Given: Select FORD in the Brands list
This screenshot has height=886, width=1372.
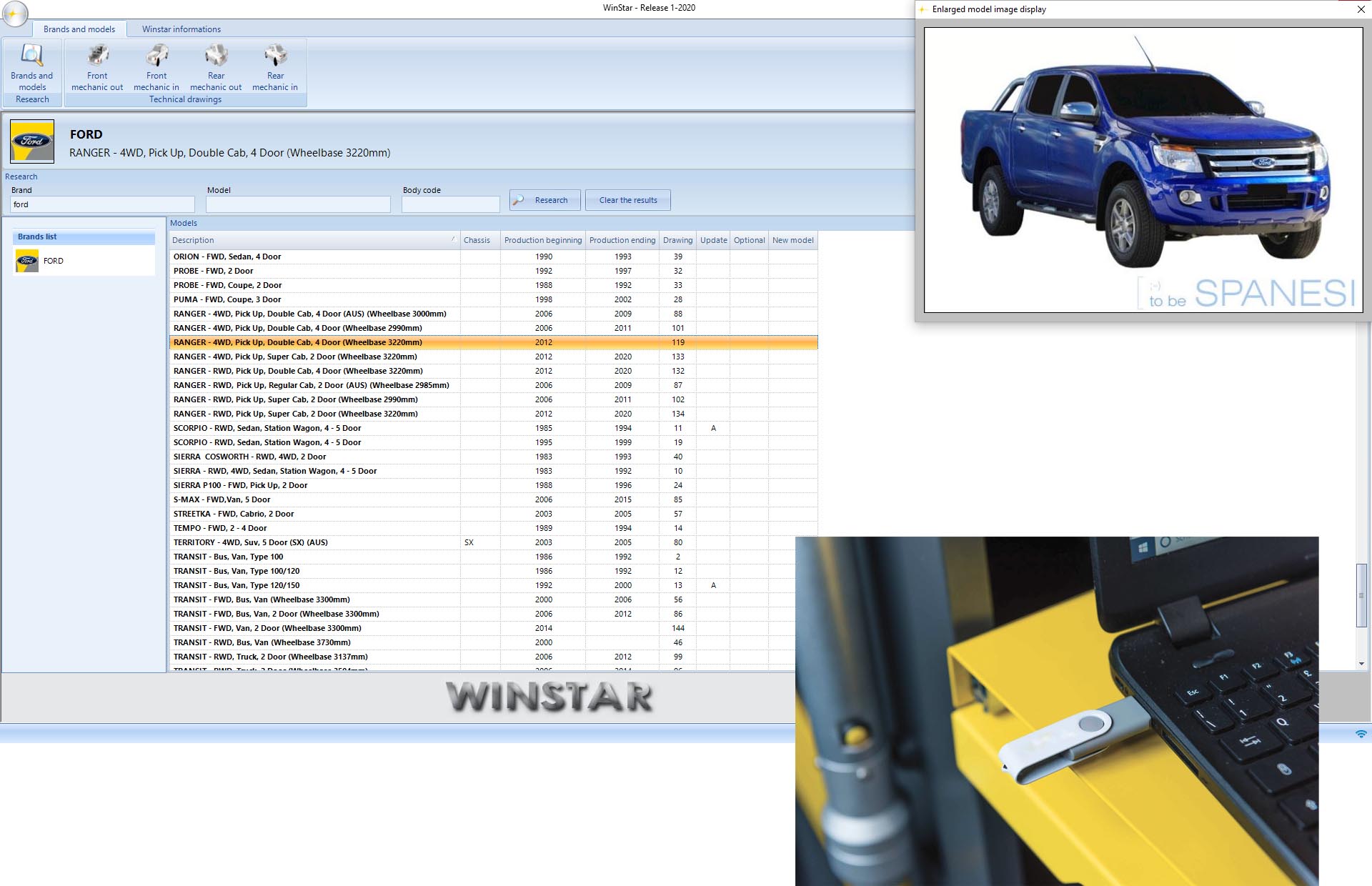Looking at the screenshot, I should [84, 261].
